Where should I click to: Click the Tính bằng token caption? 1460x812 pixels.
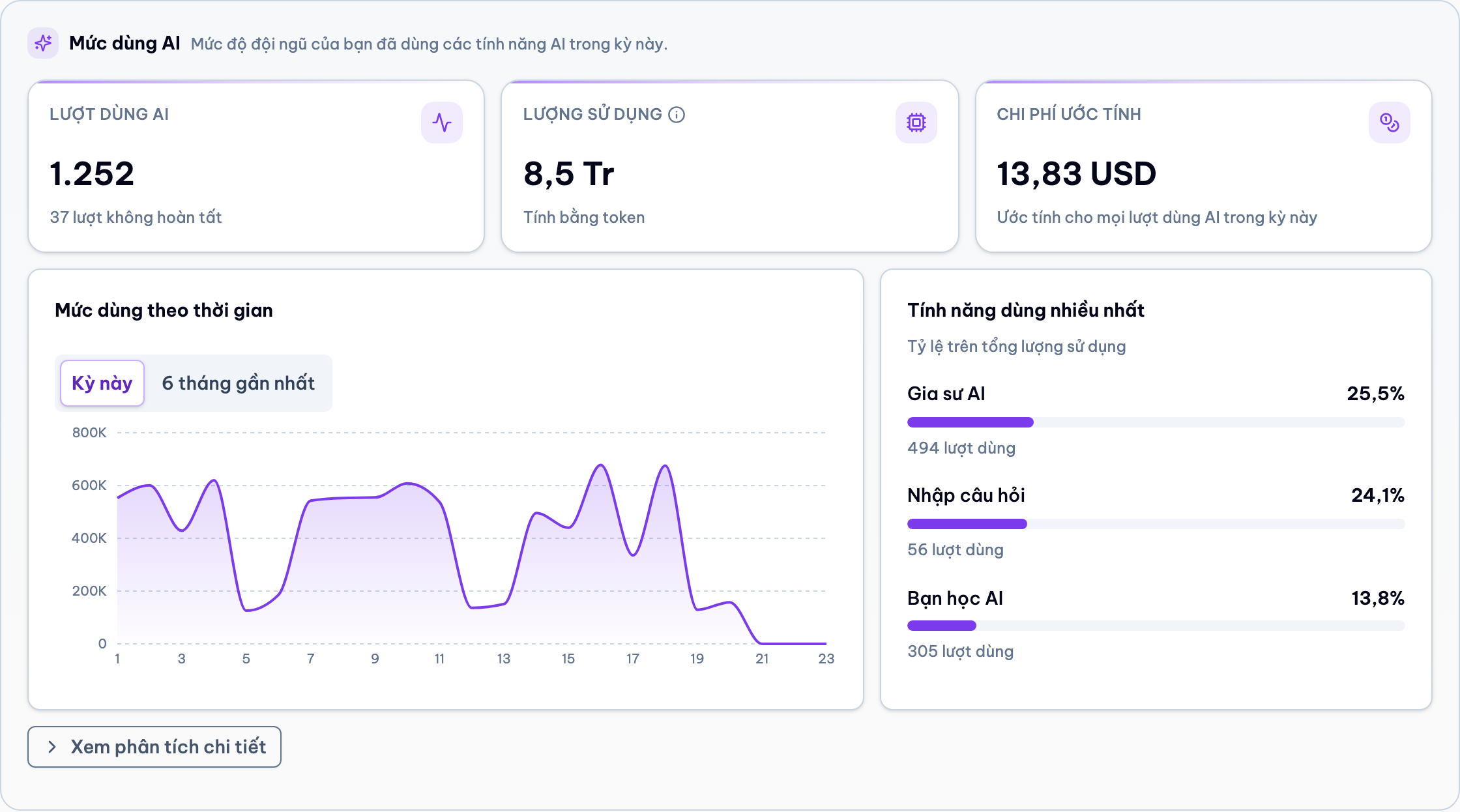point(584,217)
